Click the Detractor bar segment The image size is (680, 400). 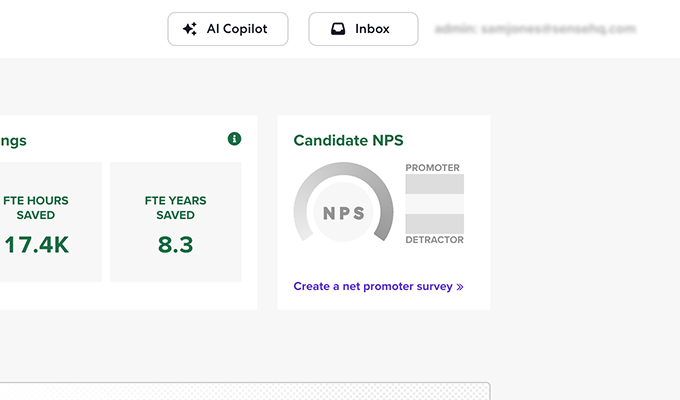(x=435, y=224)
